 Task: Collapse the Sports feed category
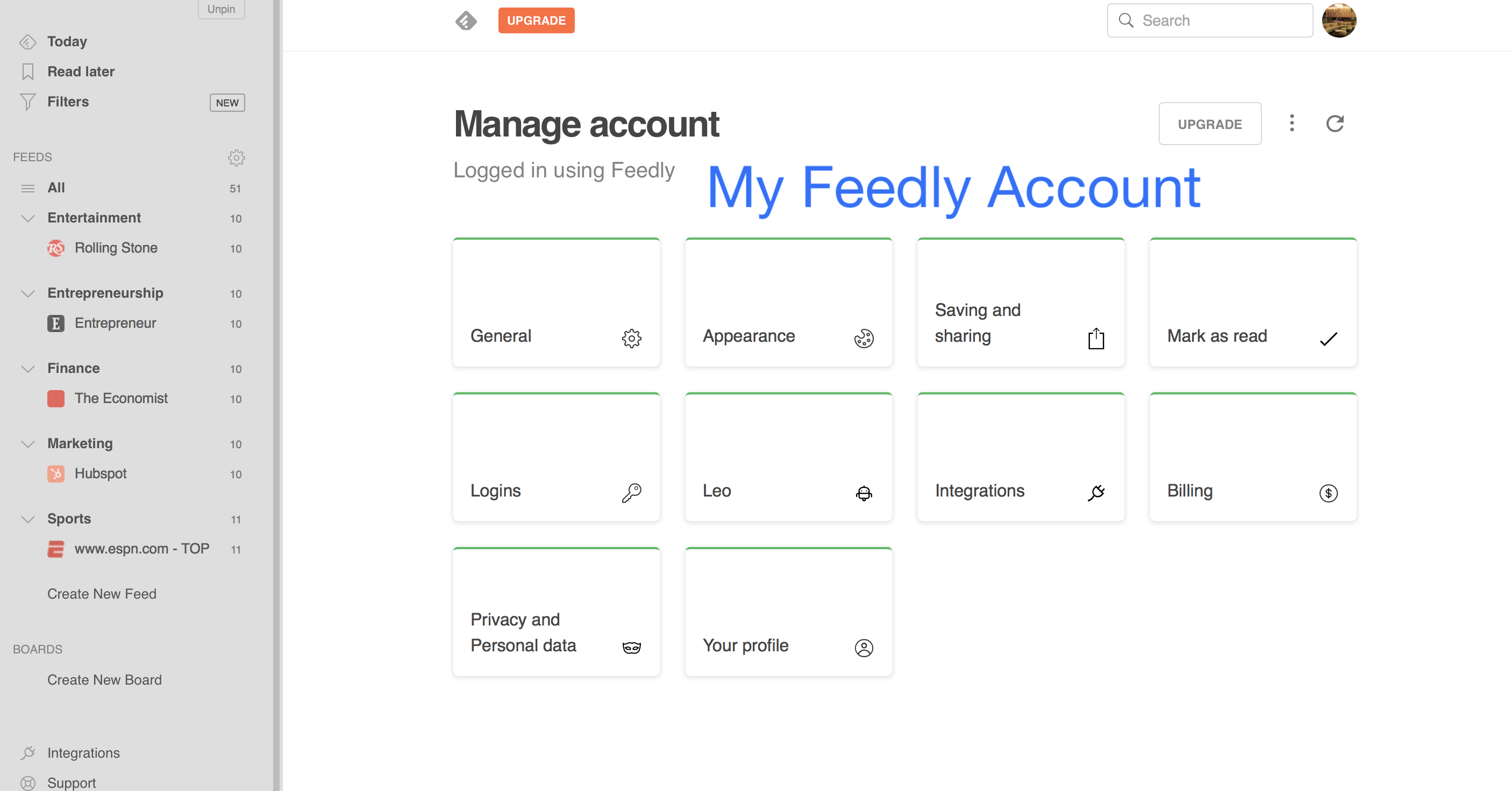click(x=27, y=519)
